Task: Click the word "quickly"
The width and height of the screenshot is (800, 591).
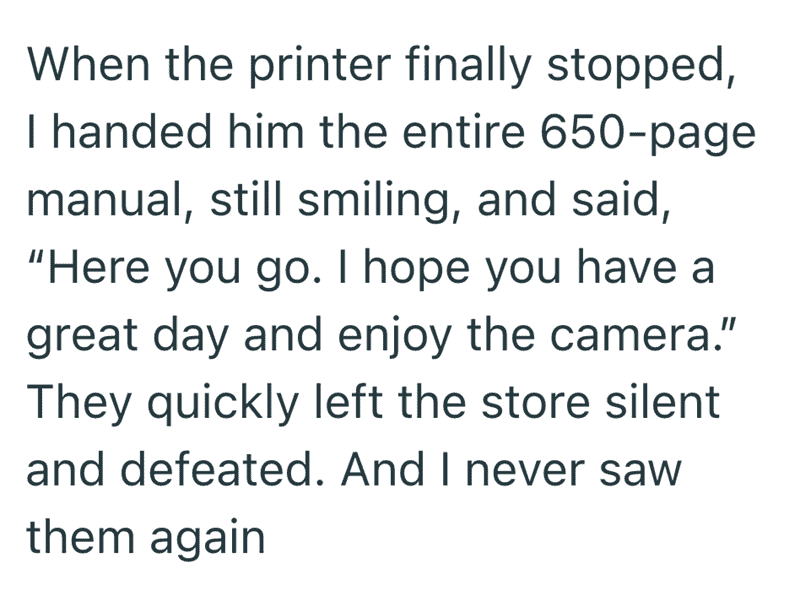Action: click(222, 404)
